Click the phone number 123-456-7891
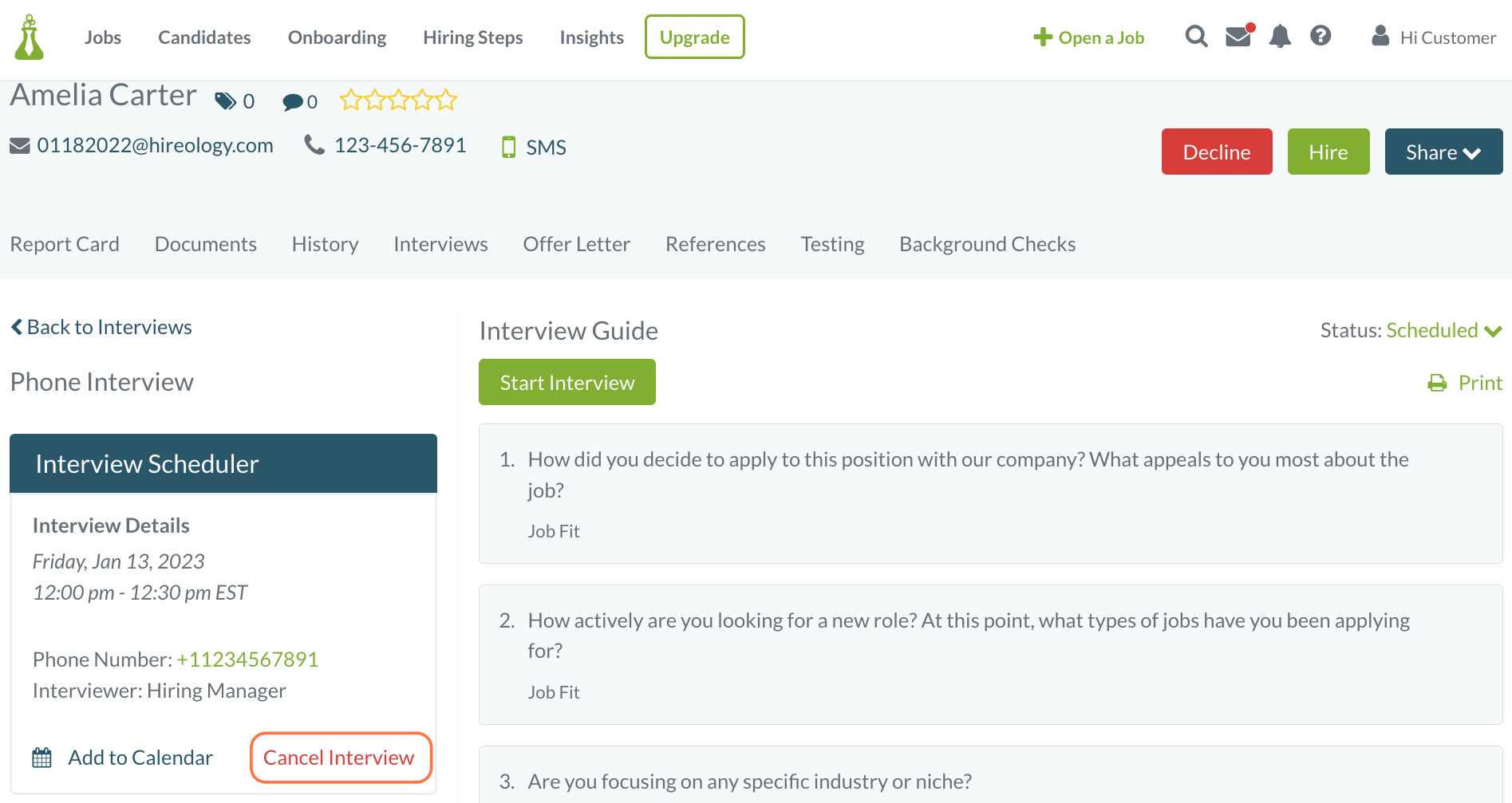The width and height of the screenshot is (1512, 803). click(400, 145)
